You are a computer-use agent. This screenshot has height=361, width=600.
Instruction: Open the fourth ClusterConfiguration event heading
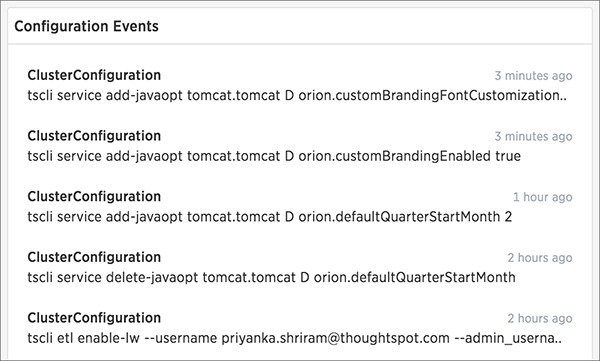click(x=94, y=257)
